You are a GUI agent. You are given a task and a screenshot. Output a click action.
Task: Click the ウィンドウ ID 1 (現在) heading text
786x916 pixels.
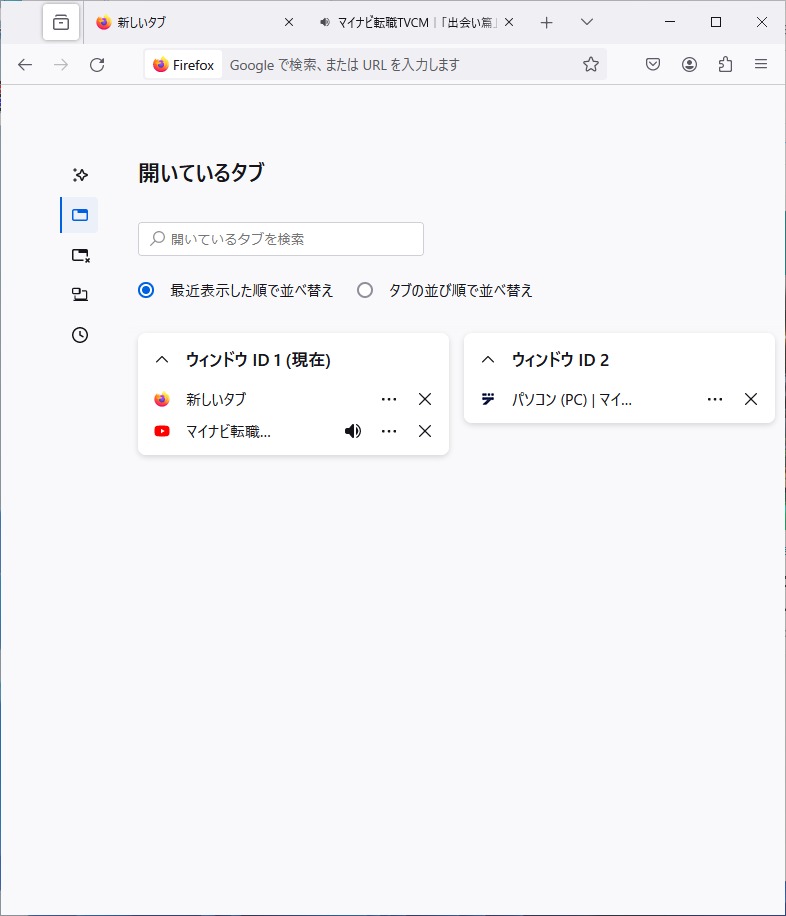click(258, 360)
